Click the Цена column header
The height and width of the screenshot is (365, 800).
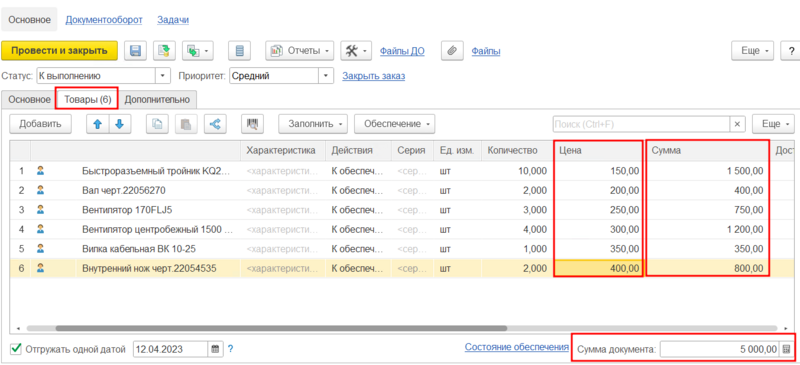click(x=599, y=151)
